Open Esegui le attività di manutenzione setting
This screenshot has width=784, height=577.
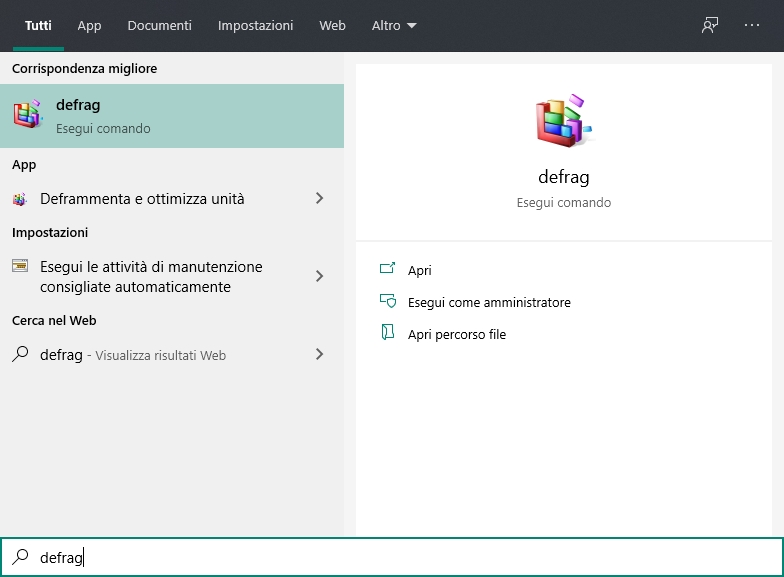151,276
